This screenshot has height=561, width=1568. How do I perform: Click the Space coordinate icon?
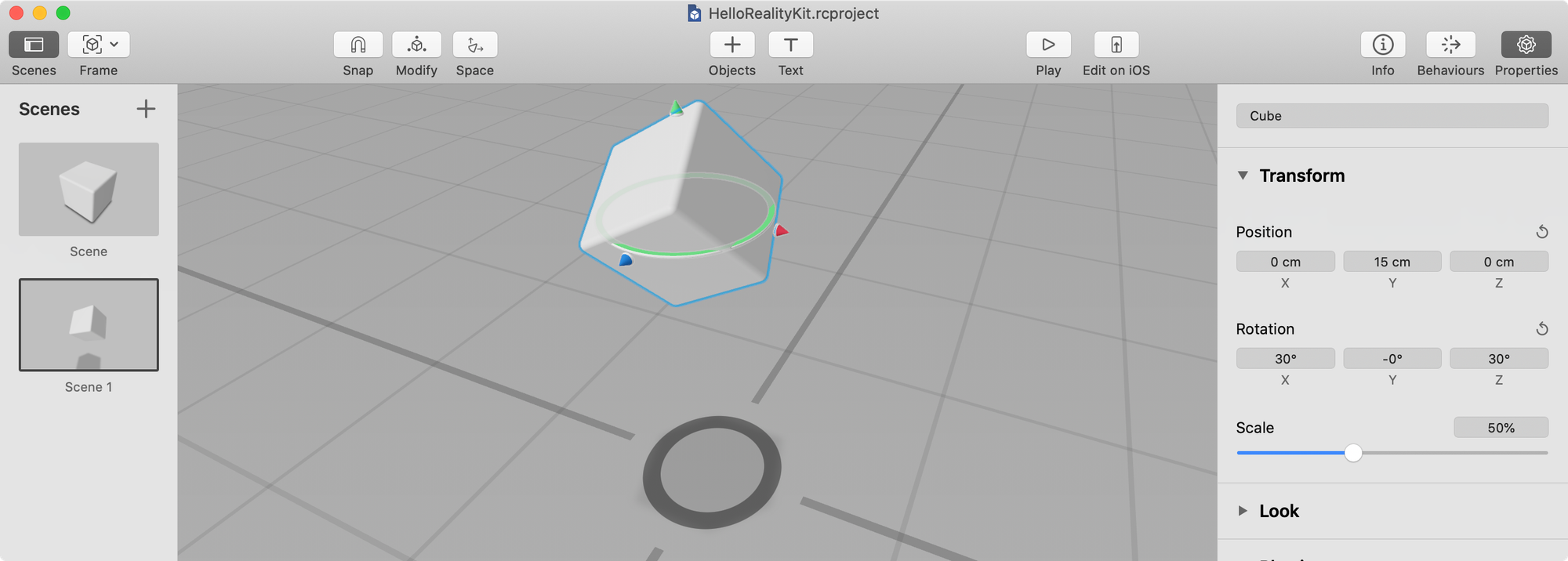pyautogui.click(x=474, y=45)
